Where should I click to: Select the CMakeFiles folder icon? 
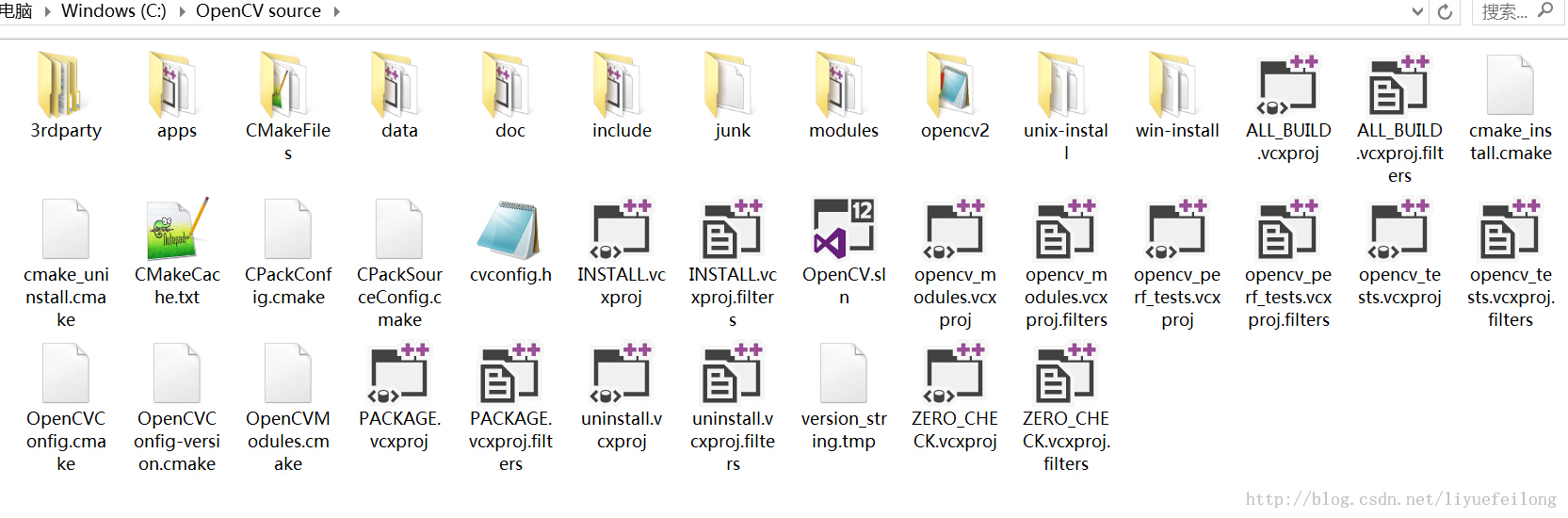(x=283, y=85)
